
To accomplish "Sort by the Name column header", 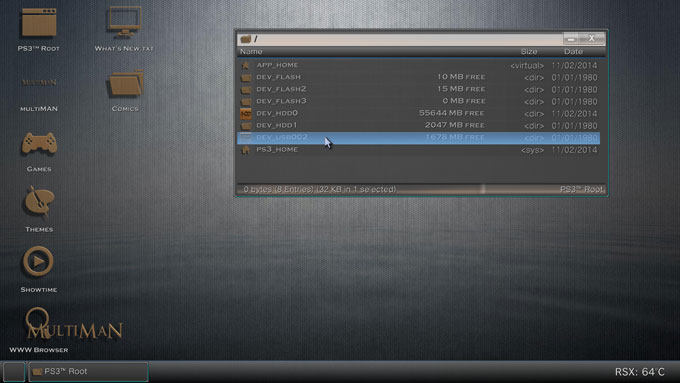I will 251,52.
